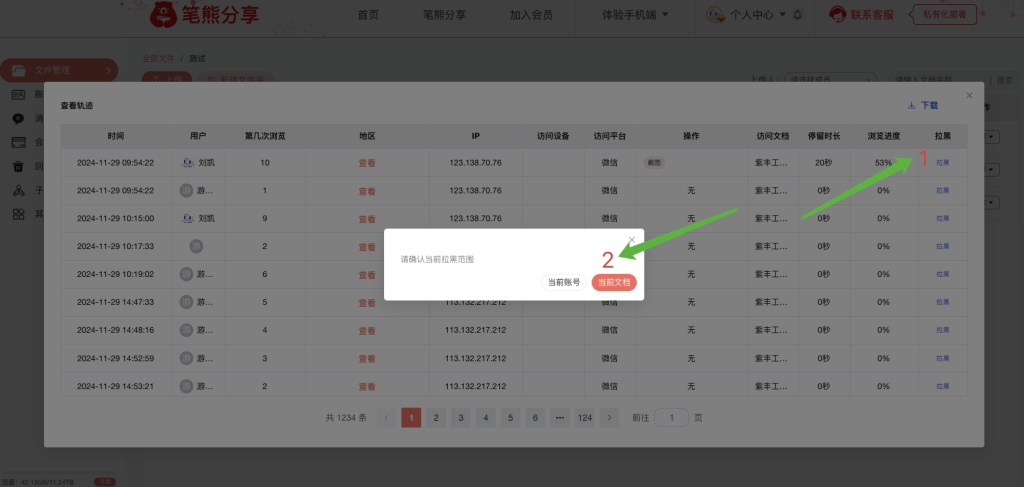Click the 笔熊分享 bear logo
Image resolution: width=1024 pixels, height=487 pixels.
coord(163,14)
